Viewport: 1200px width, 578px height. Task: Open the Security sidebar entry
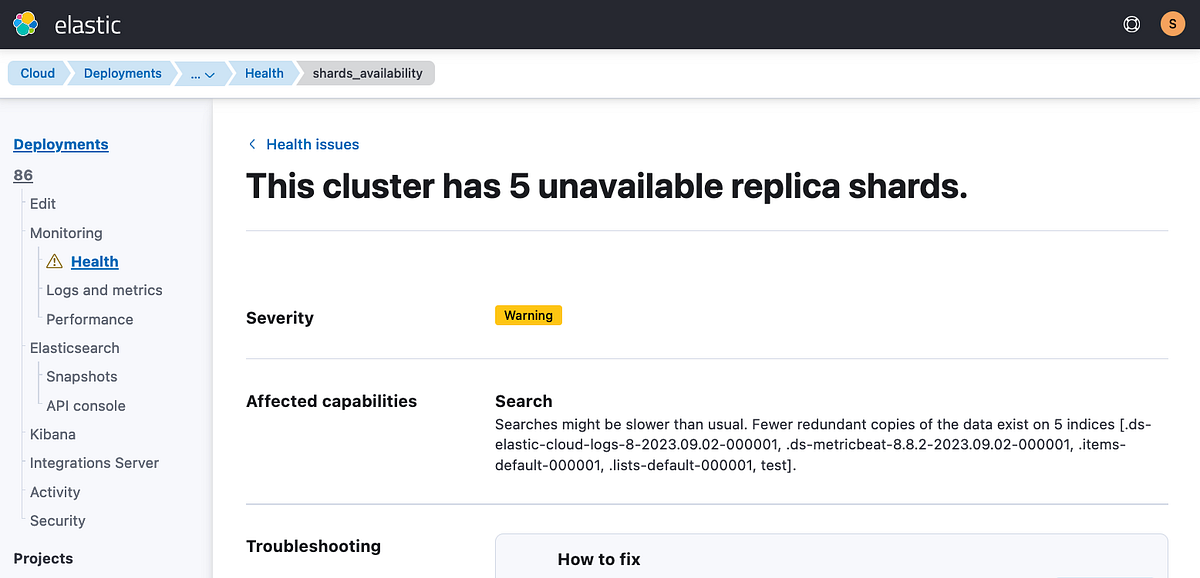click(x=56, y=520)
